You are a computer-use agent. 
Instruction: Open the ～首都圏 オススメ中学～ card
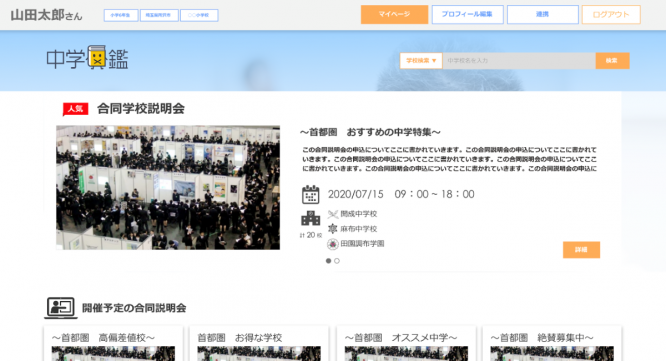click(x=406, y=343)
